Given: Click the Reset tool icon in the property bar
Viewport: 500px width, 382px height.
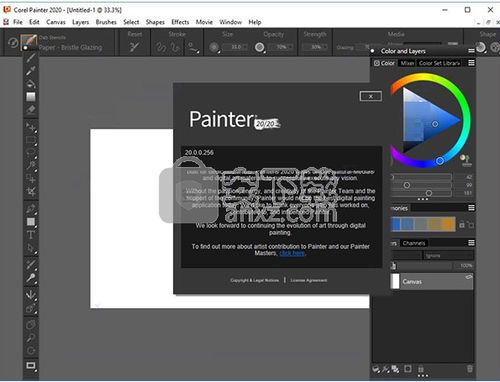Looking at the screenshot, I should (134, 47).
